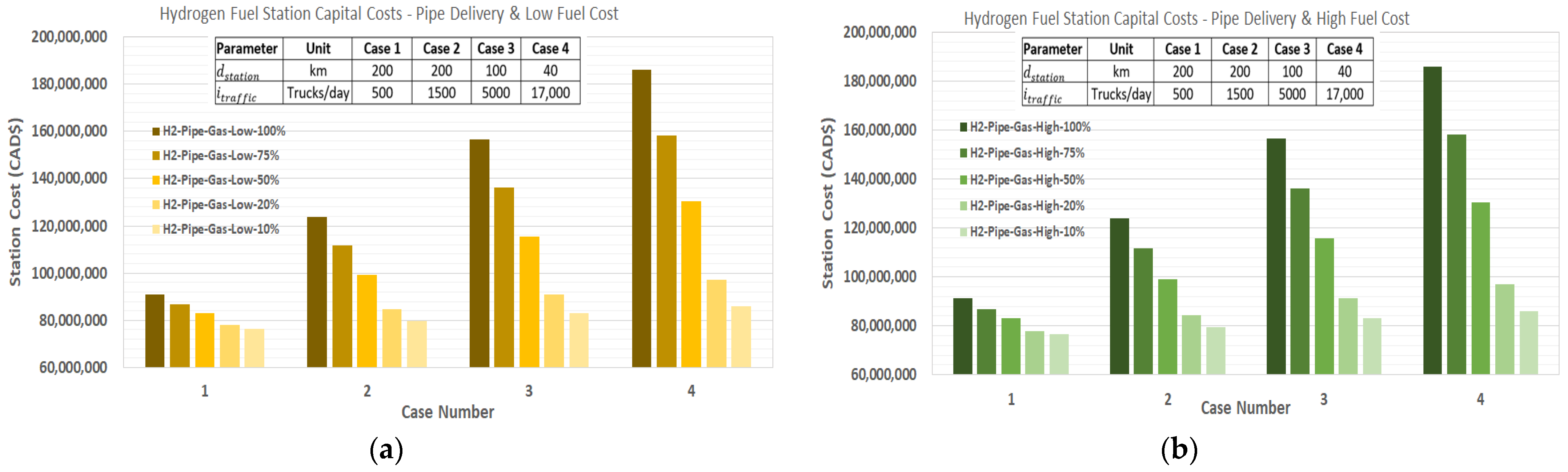Screen dimensions: 1568x472
Task: Click the dark green 100% bar in case 3
Action: click(x=1276, y=255)
